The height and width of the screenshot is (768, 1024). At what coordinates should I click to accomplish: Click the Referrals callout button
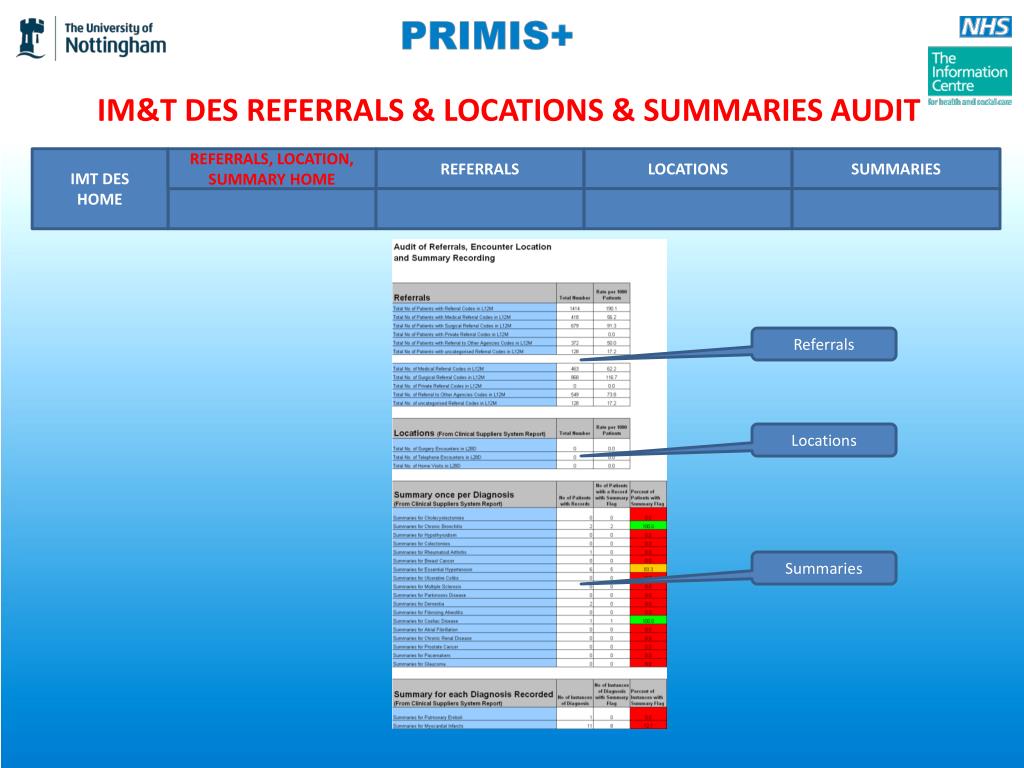coord(824,344)
